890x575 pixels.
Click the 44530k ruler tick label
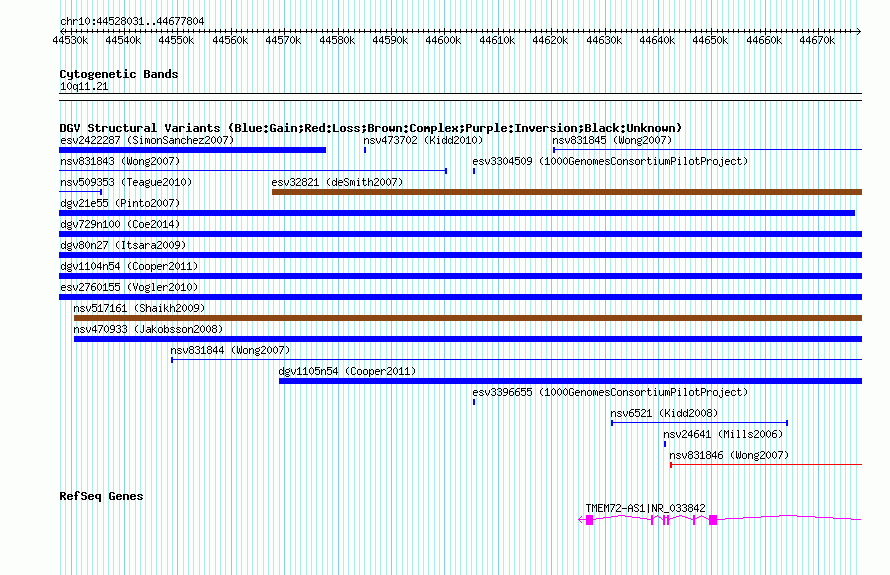click(70, 40)
